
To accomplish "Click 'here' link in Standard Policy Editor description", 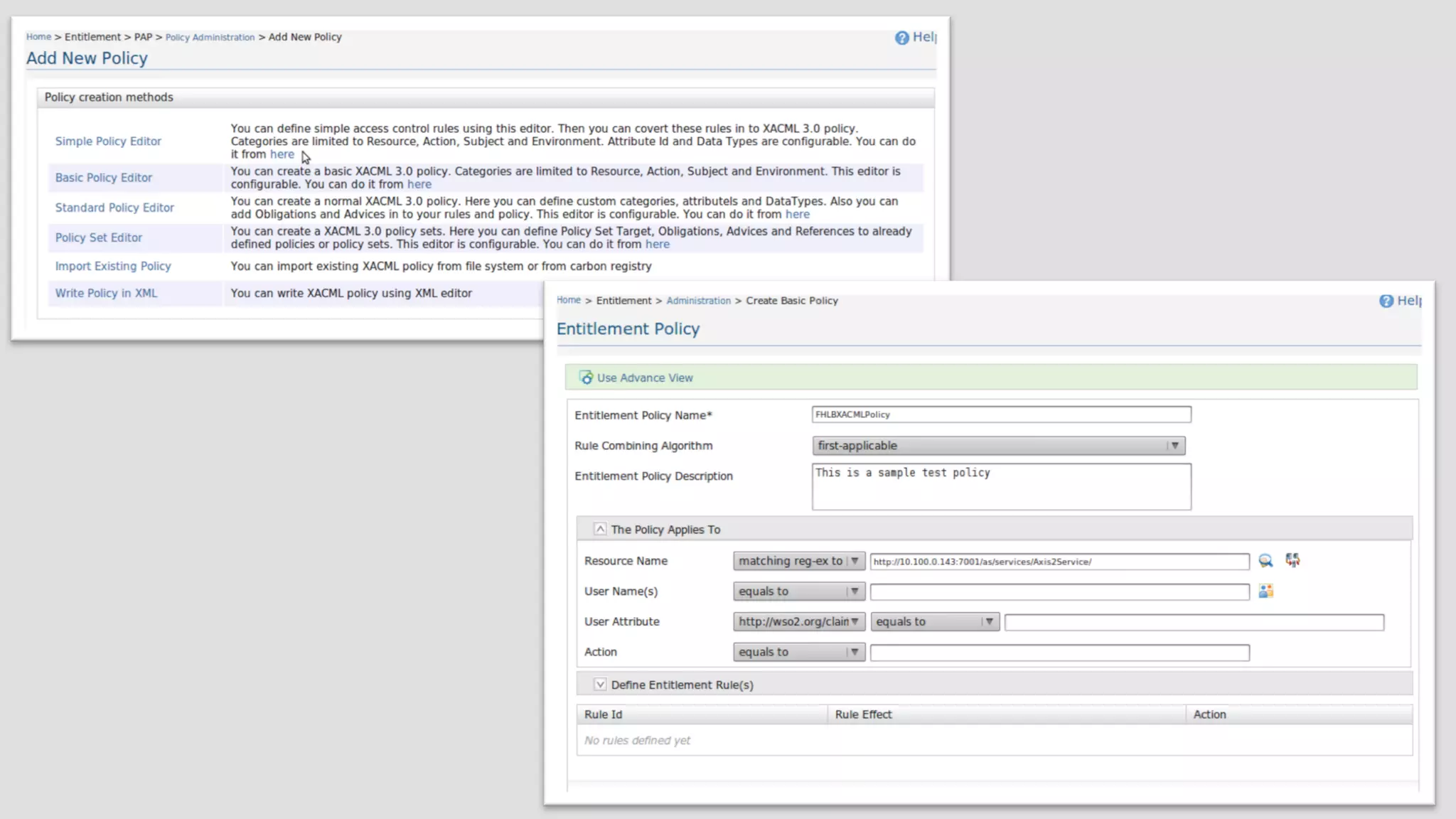I will 798,214.
